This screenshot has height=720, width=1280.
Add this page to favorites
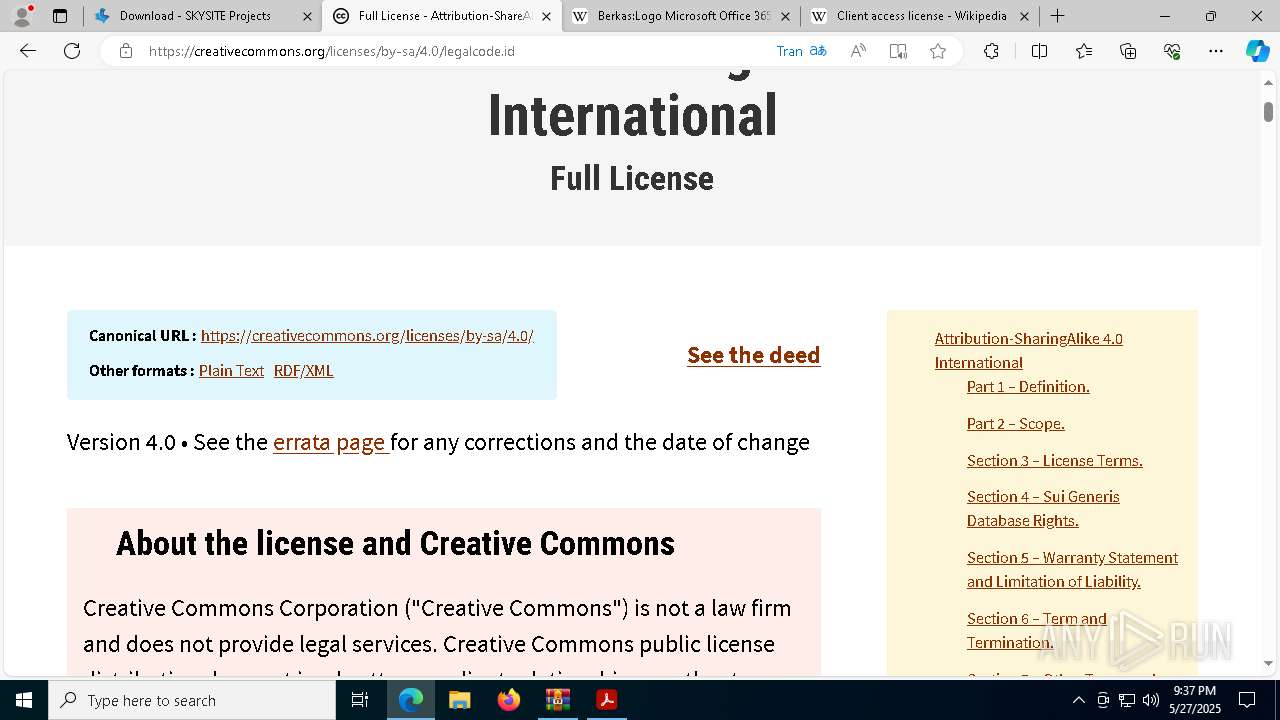click(938, 51)
